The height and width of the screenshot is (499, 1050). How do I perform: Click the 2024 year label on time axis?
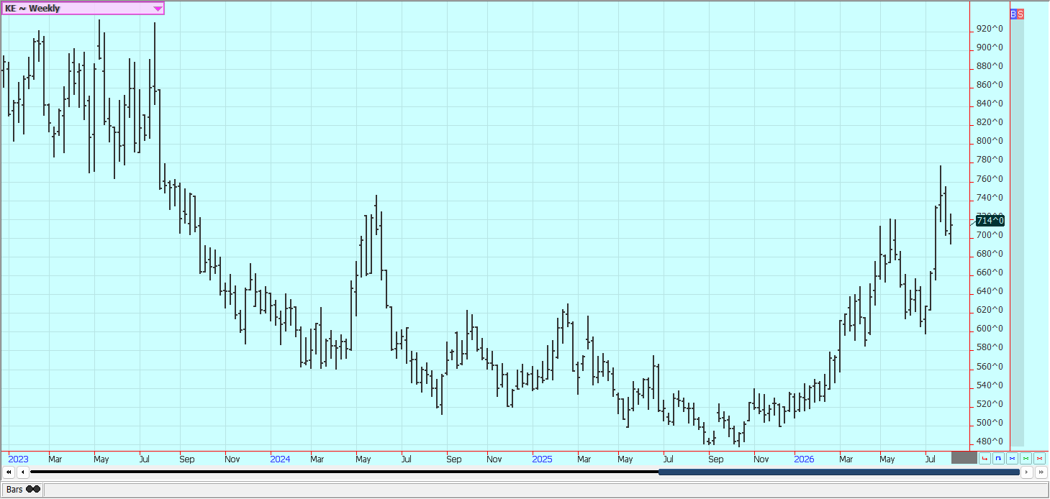(280, 459)
